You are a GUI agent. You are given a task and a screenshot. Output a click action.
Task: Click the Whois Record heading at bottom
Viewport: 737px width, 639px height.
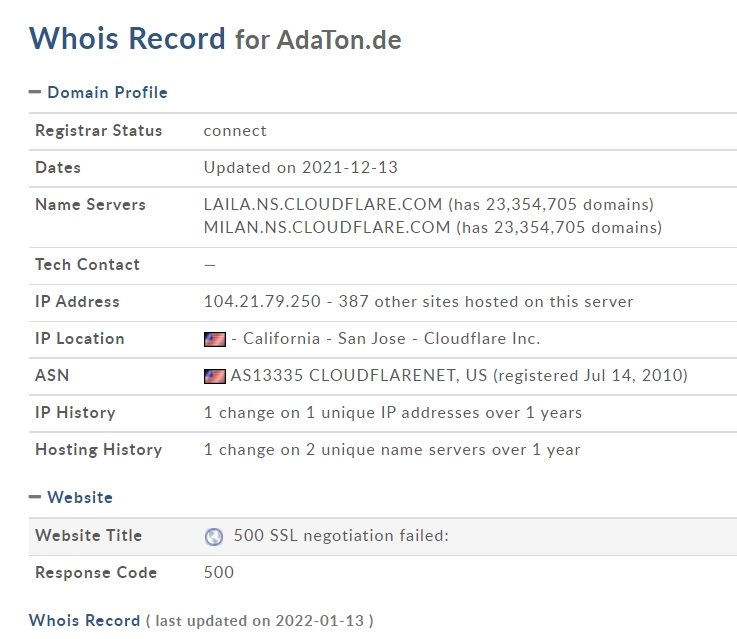point(85,620)
